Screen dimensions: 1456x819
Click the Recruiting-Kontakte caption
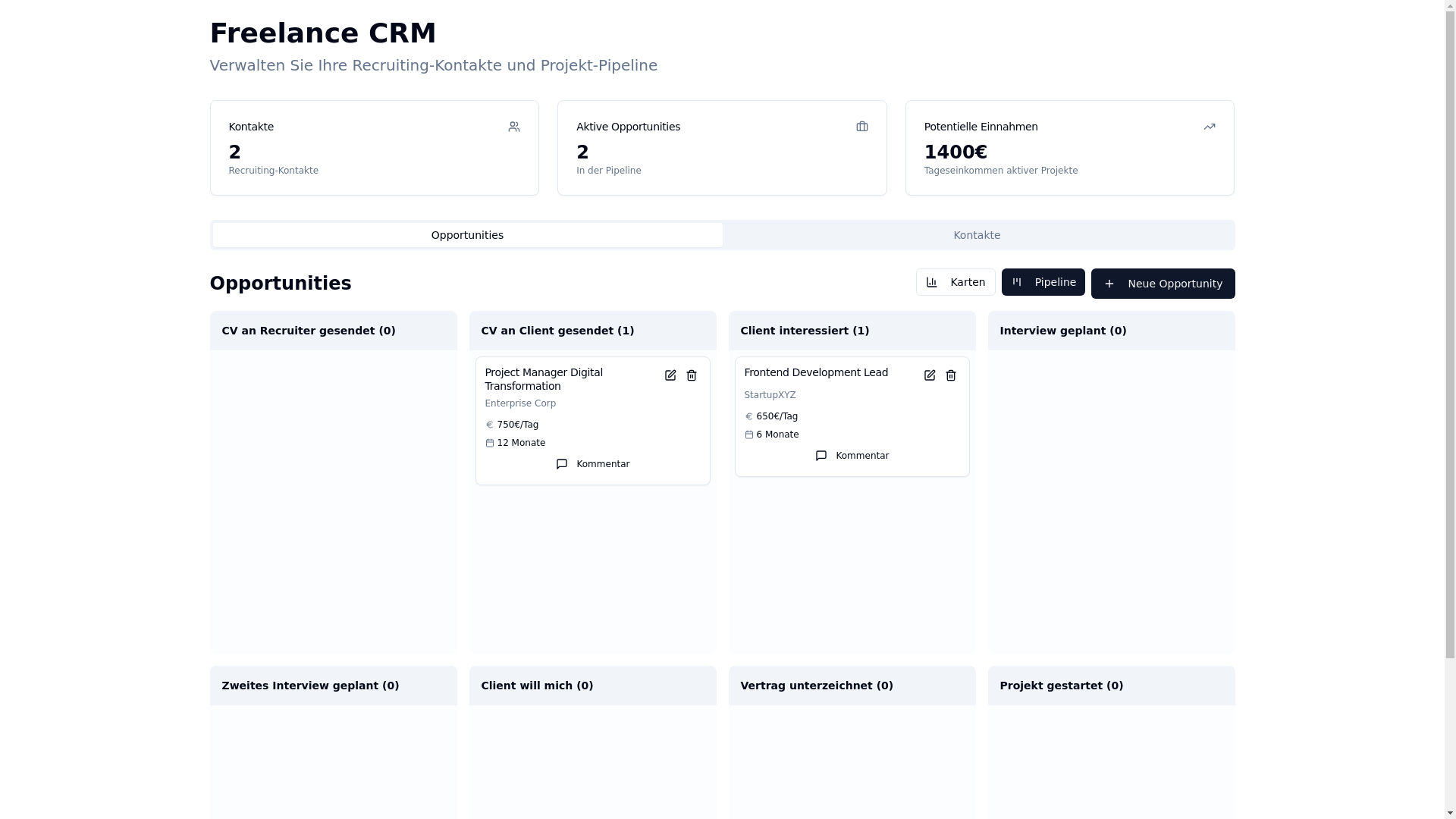pyautogui.click(x=274, y=171)
